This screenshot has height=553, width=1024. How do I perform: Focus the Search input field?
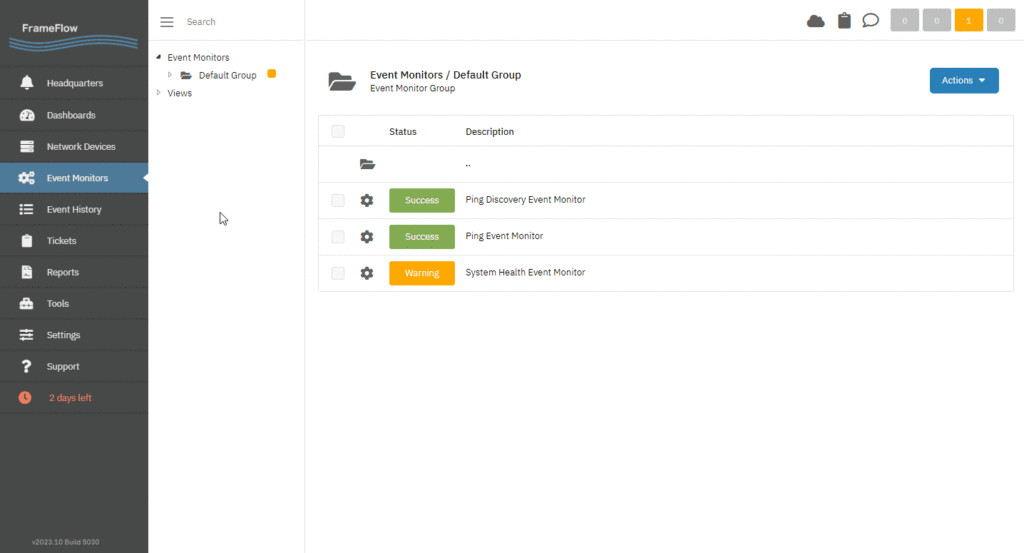(242, 22)
